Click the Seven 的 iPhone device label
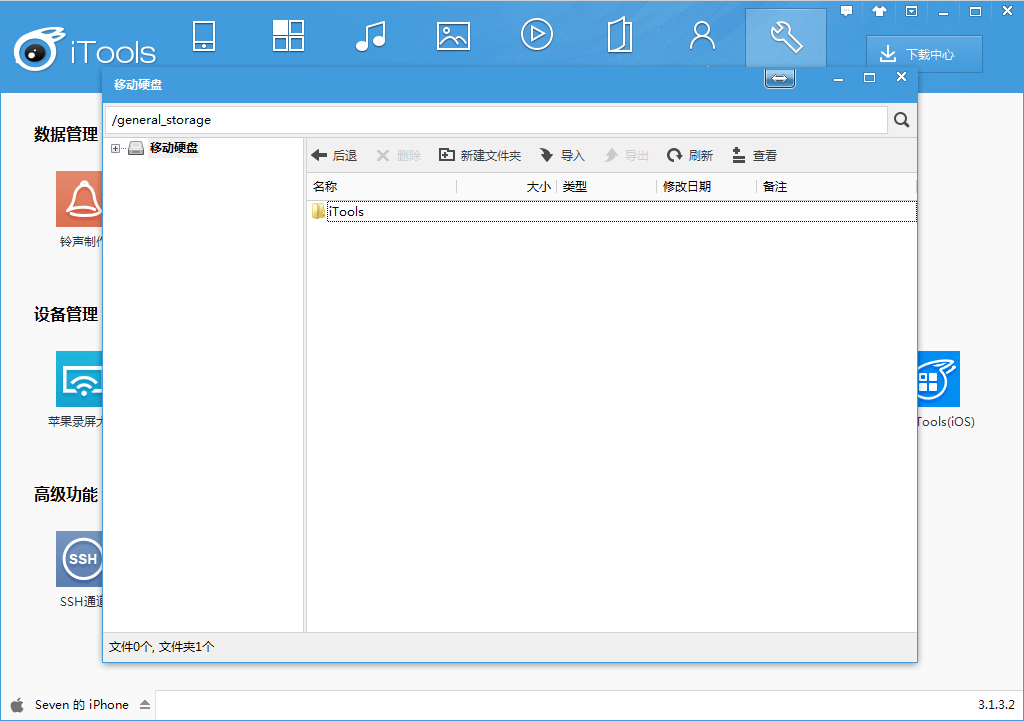Screen dimensions: 1024x721 [82, 705]
